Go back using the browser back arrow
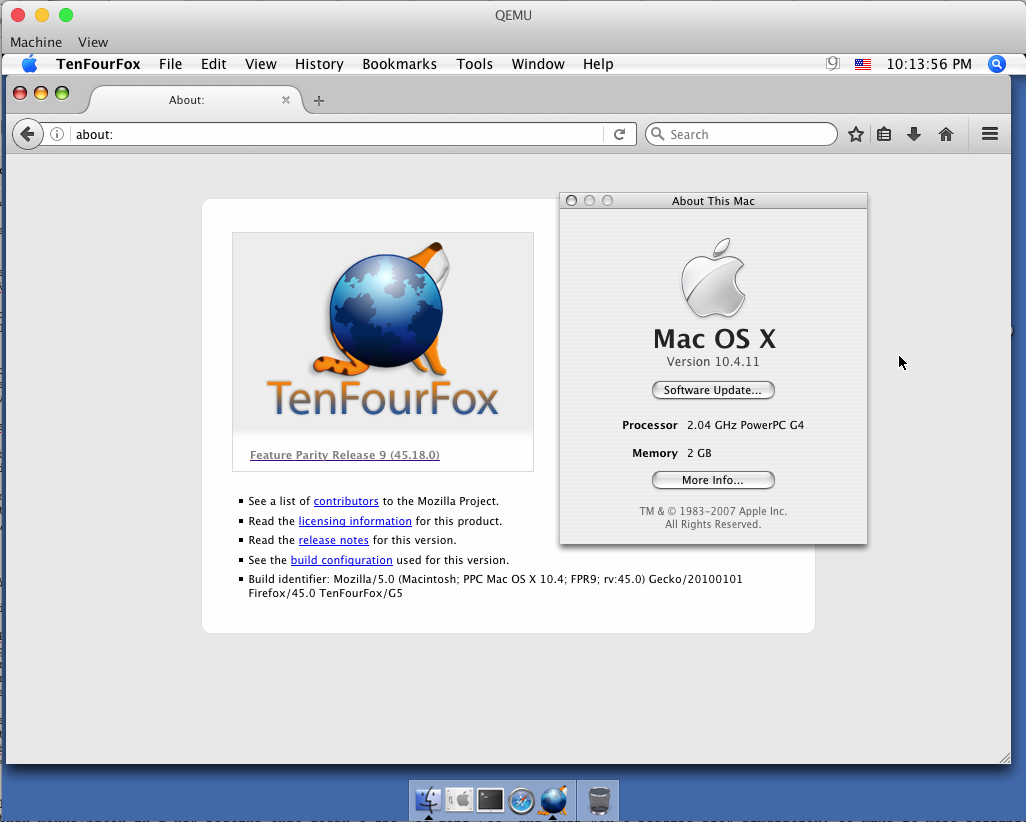1026x822 pixels. tap(27, 134)
